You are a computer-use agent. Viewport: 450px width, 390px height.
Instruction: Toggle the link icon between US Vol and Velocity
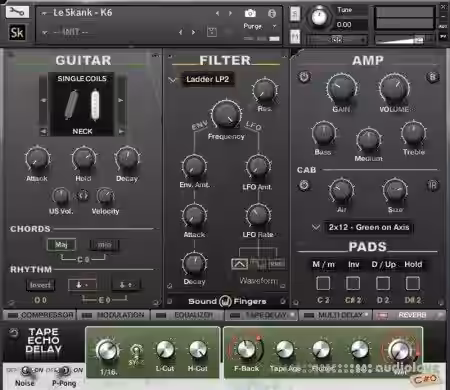pos(83,195)
